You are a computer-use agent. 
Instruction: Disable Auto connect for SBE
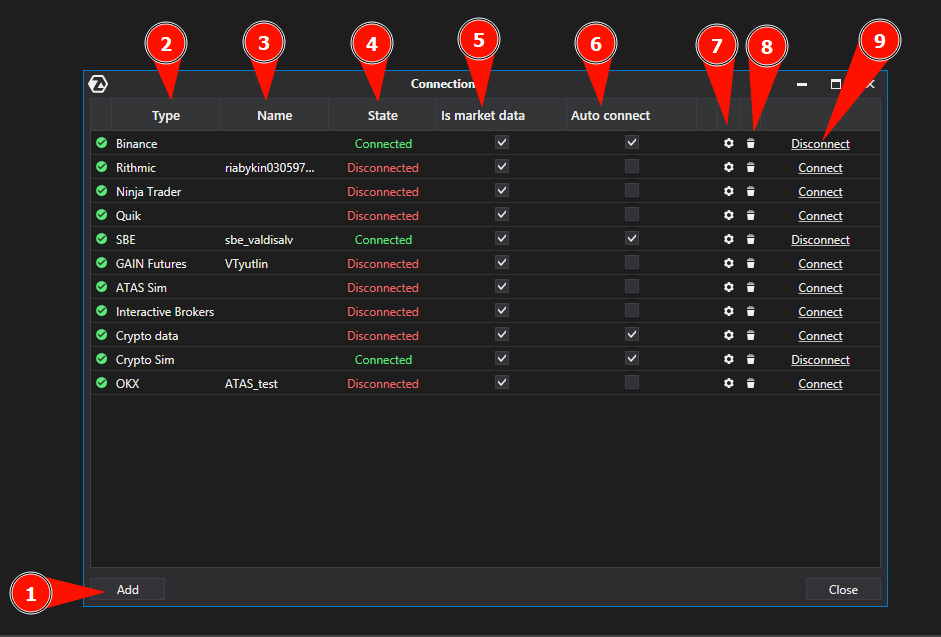(x=631, y=238)
